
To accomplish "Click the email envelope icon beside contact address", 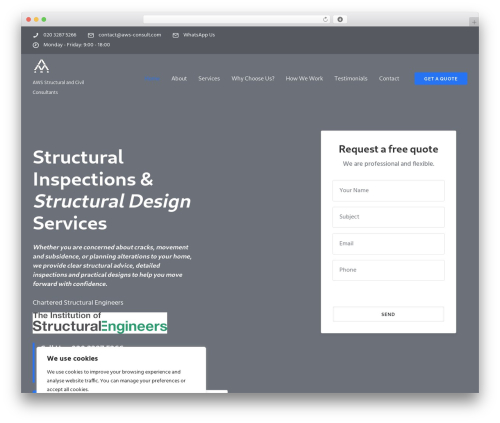I will (91, 35).
